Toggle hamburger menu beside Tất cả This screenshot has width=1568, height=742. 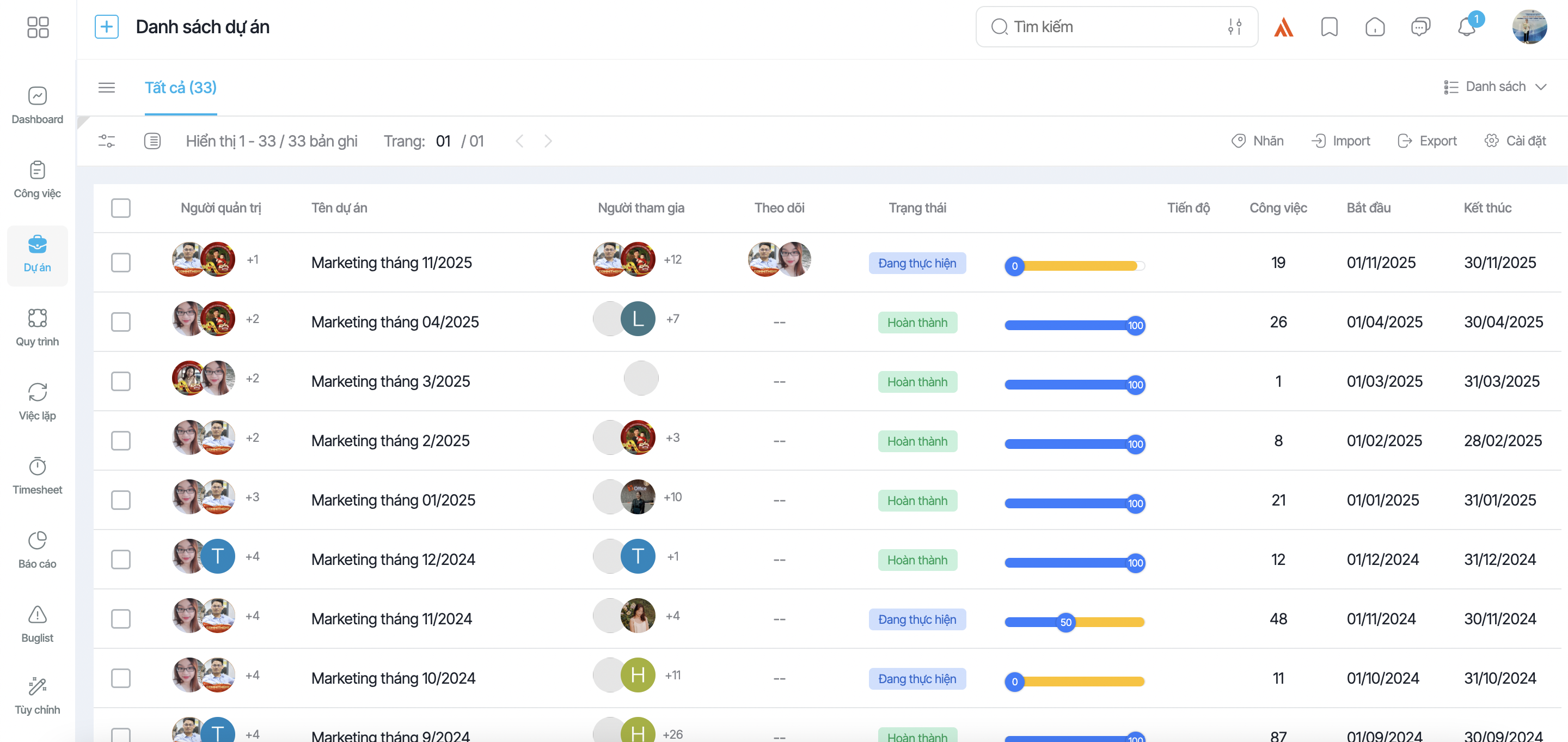(107, 88)
